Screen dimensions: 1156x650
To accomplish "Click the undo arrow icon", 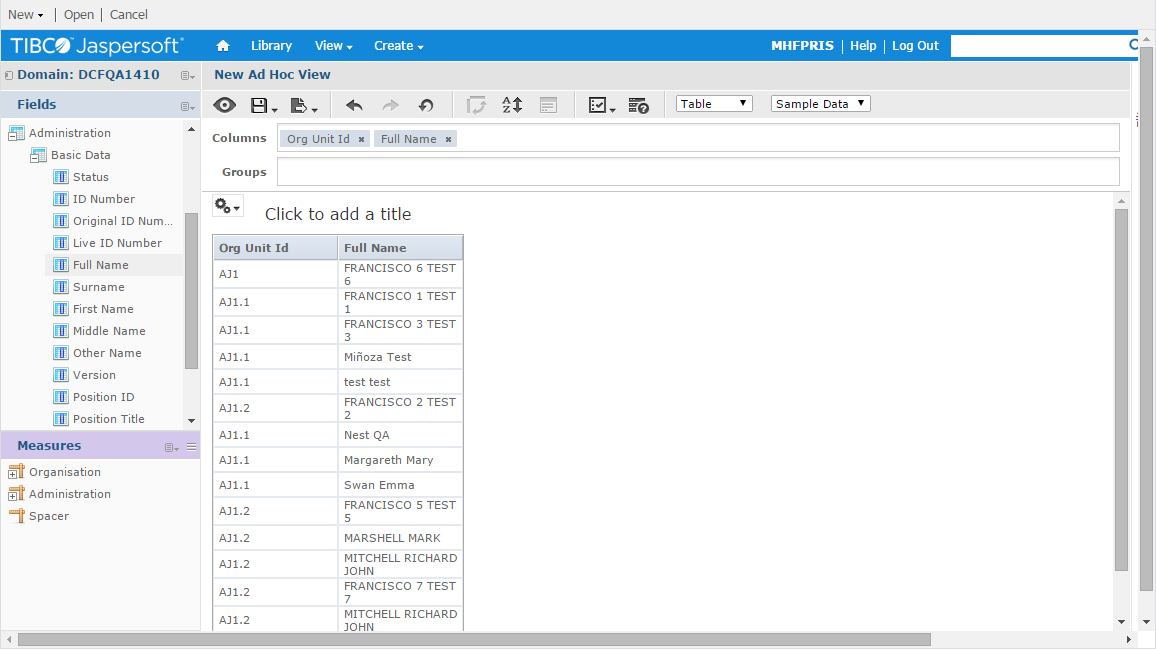I will (354, 105).
